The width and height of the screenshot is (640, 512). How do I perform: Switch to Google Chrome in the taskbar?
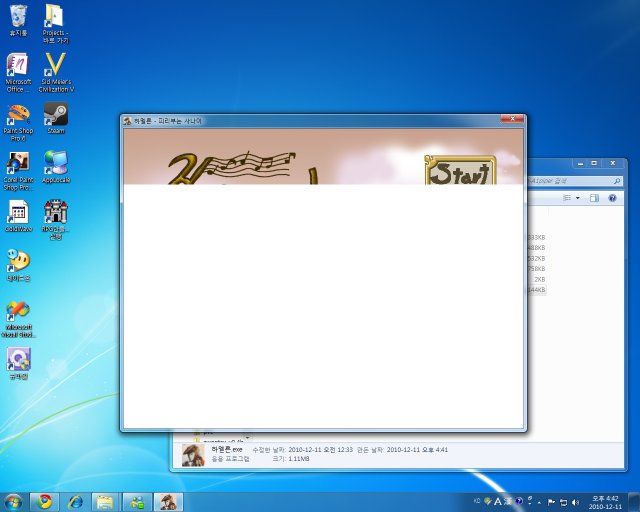pyautogui.click(x=44, y=502)
